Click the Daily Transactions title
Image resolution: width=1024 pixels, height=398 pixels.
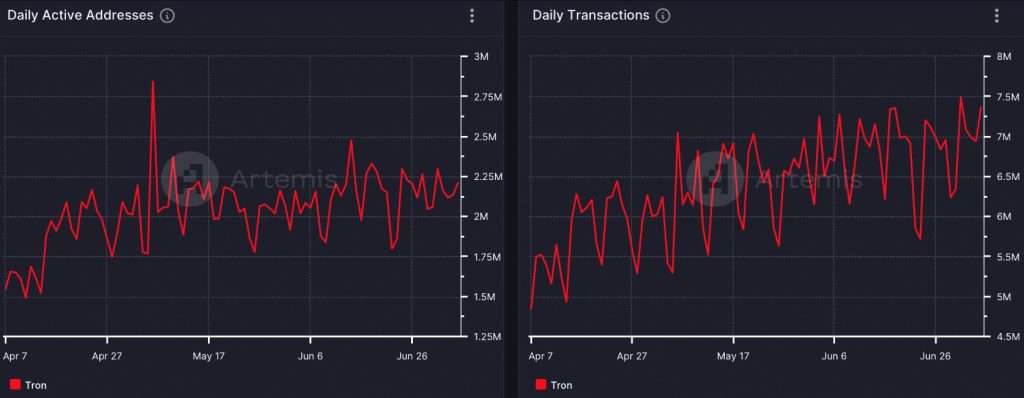point(591,15)
